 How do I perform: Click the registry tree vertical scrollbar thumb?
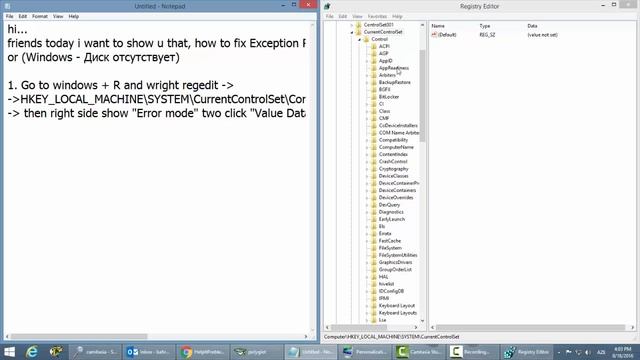(x=422, y=96)
